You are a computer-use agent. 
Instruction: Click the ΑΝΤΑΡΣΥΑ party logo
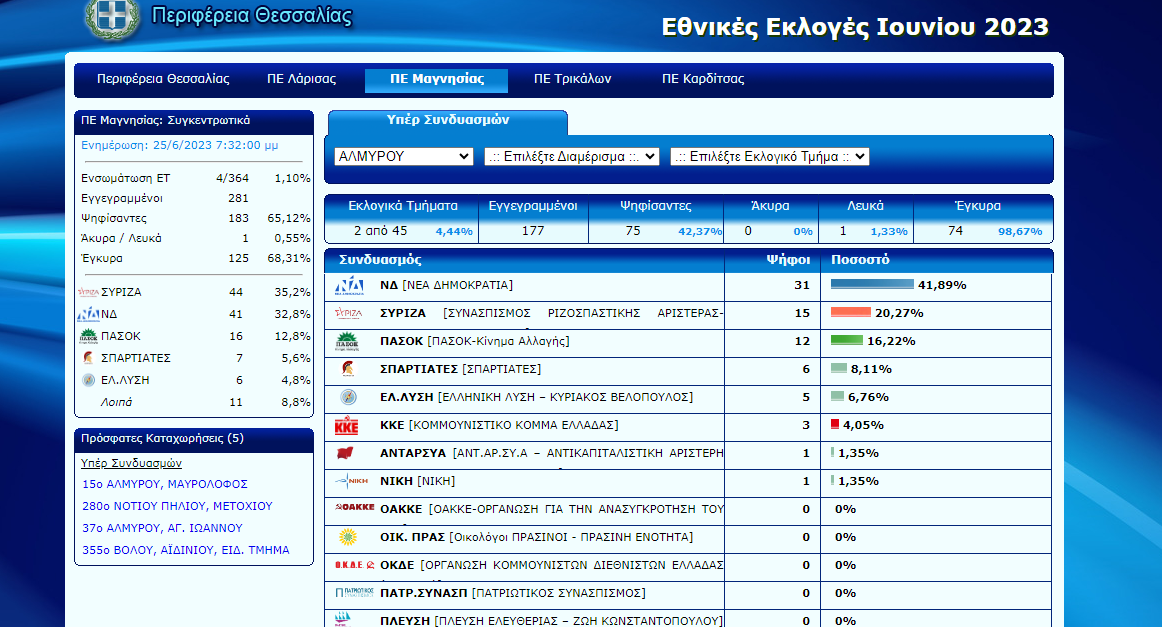[346, 454]
